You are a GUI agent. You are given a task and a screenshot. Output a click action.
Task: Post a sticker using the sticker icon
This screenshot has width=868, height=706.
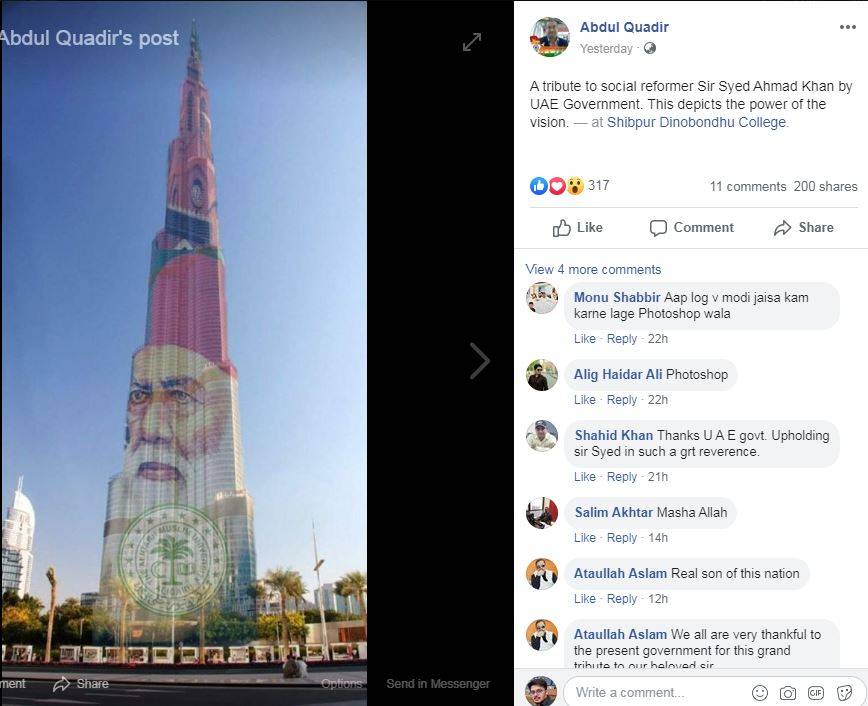[x=845, y=692]
